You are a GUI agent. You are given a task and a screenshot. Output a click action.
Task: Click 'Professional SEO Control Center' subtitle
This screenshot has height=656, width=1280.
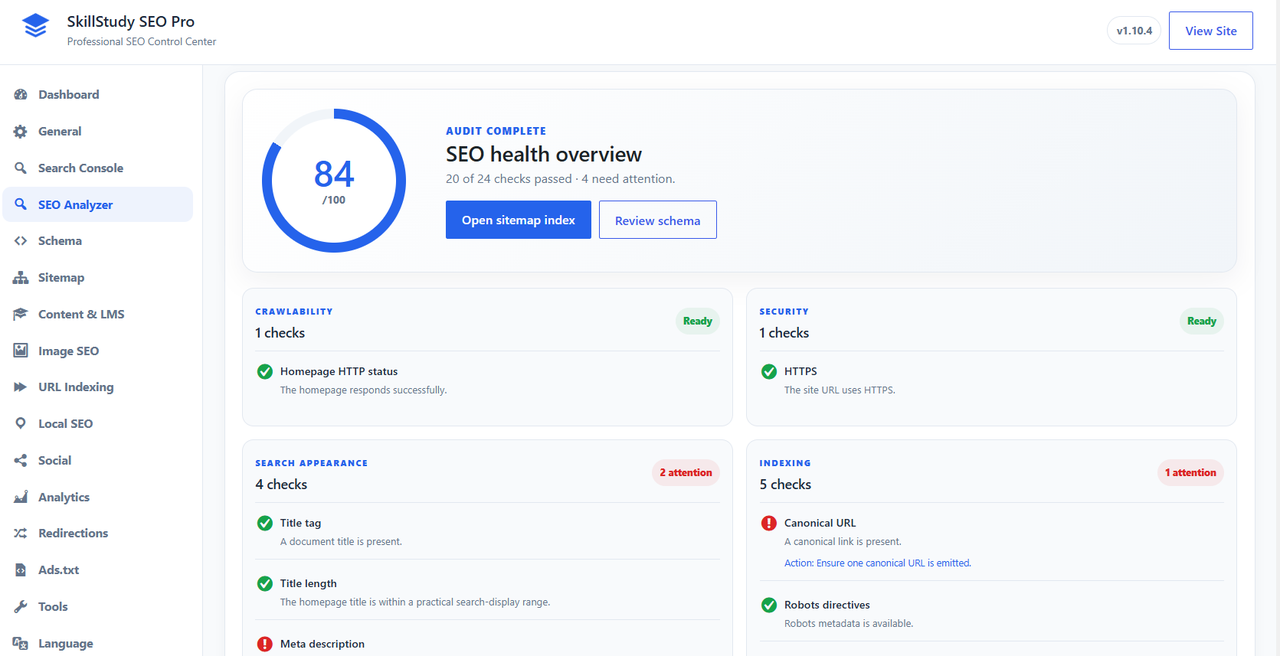point(141,42)
